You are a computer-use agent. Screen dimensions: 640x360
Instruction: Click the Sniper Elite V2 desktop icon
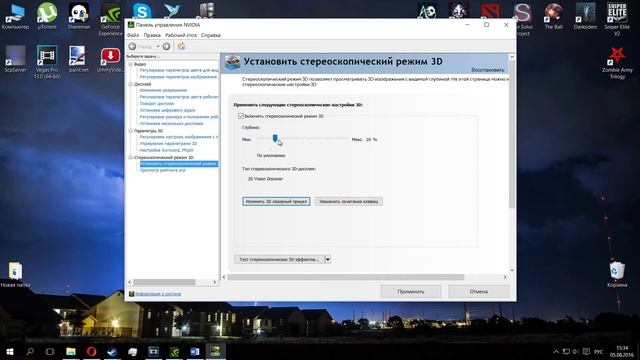pyautogui.click(x=617, y=20)
